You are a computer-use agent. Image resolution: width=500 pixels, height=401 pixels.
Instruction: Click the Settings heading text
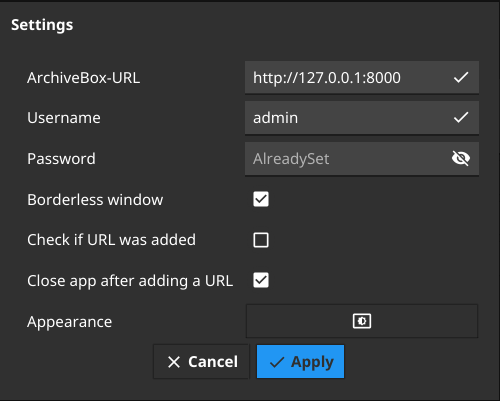(42, 25)
